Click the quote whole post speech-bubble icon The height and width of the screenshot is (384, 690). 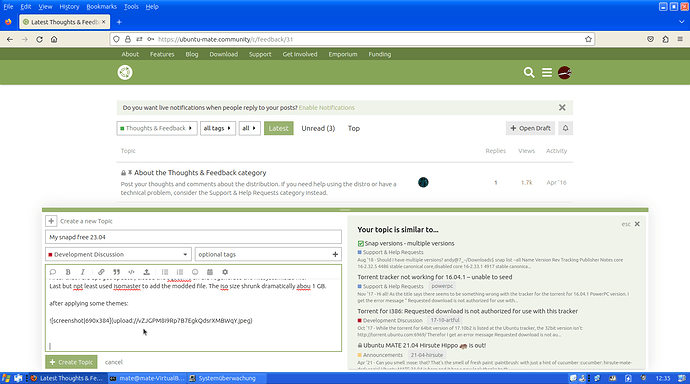point(53,272)
